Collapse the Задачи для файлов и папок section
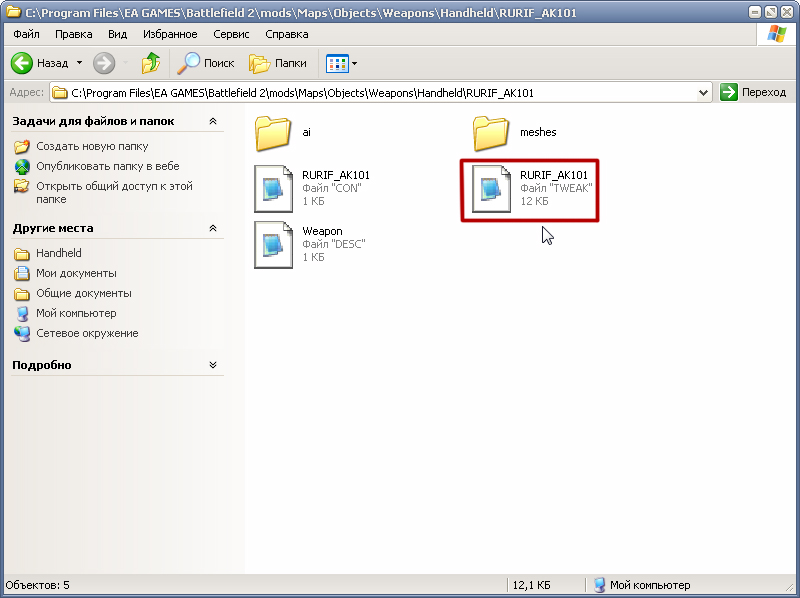This screenshot has width=800, height=598. pyautogui.click(x=213, y=121)
